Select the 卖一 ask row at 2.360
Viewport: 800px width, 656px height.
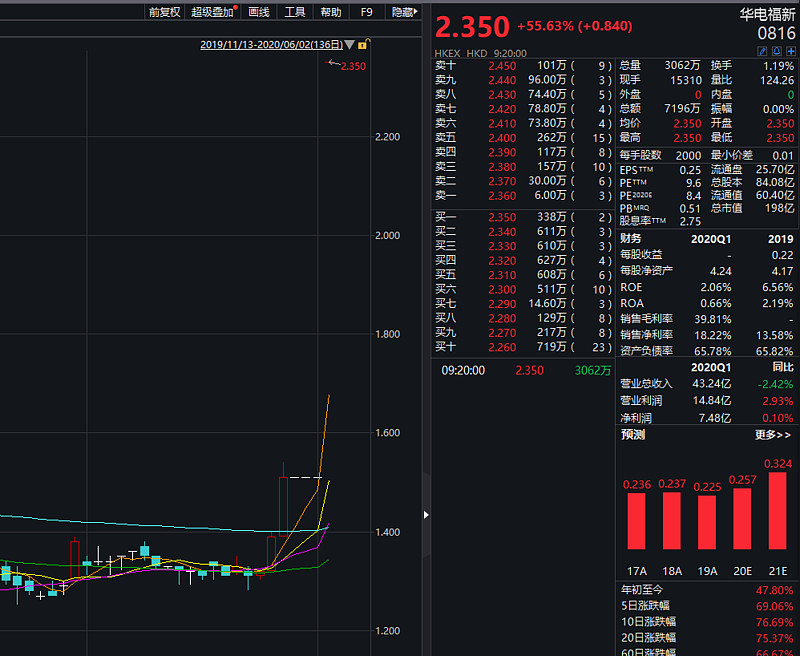(x=522, y=195)
